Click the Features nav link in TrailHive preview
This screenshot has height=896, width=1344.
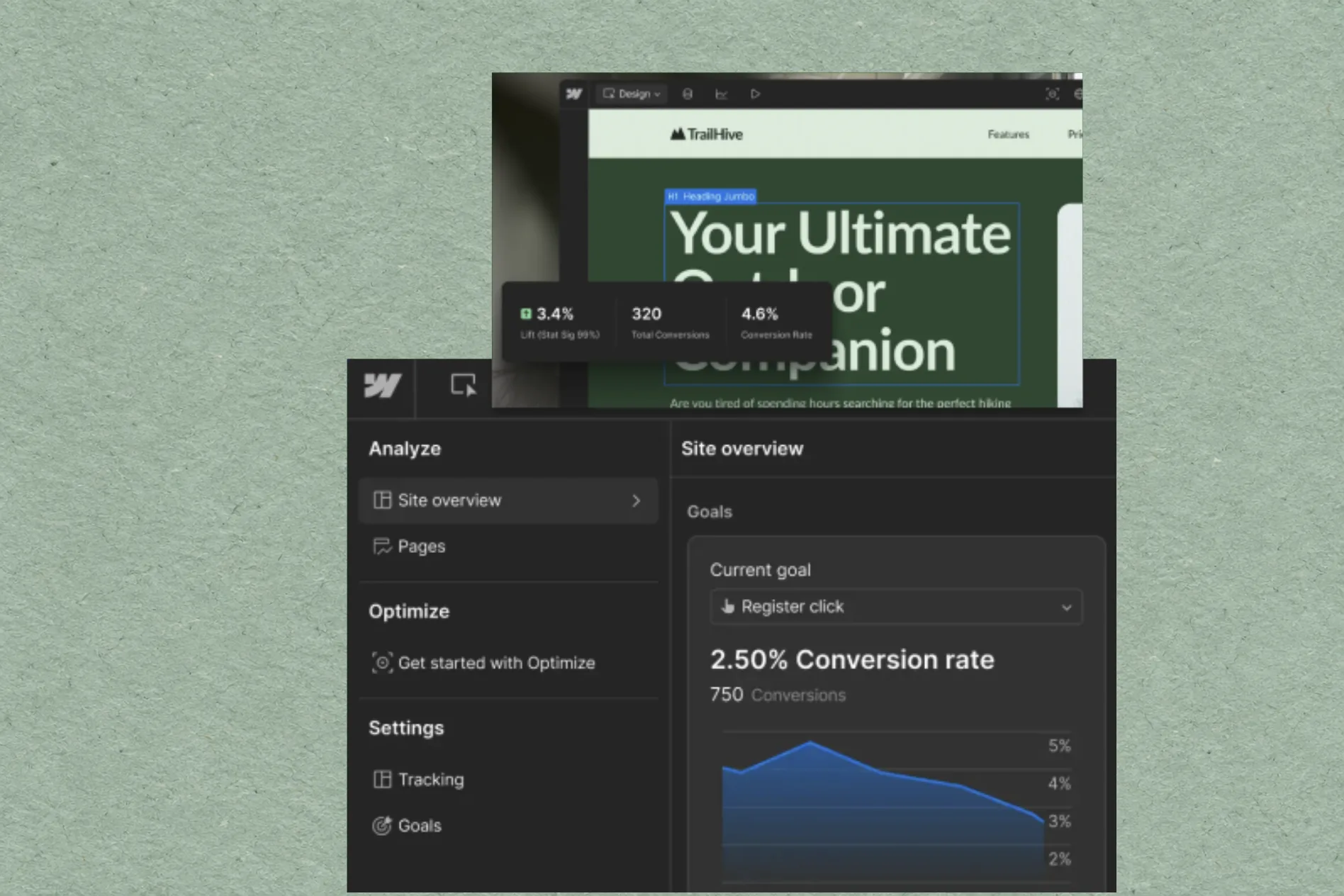pos(1008,134)
